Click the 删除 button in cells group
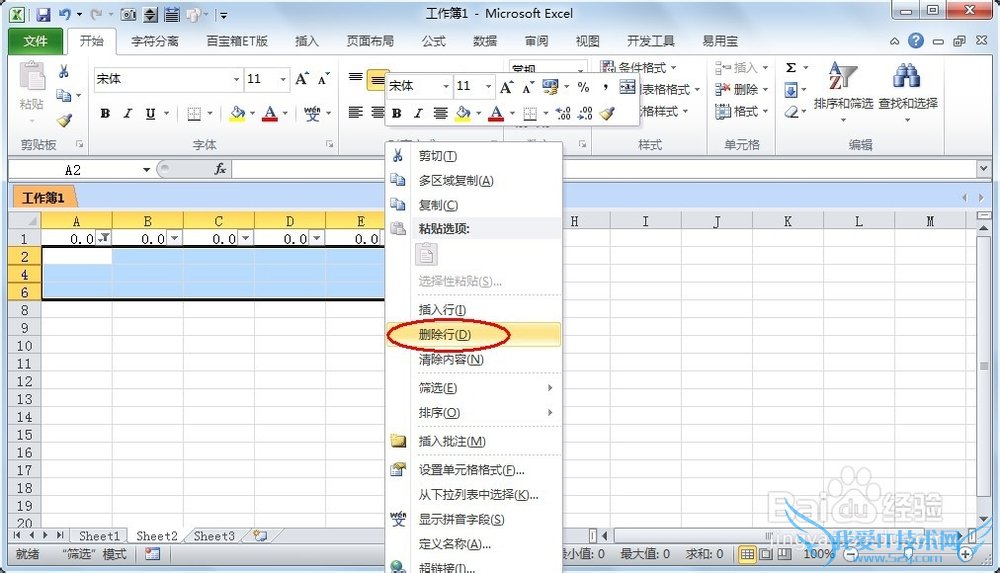This screenshot has height=573, width=1000. point(741,89)
